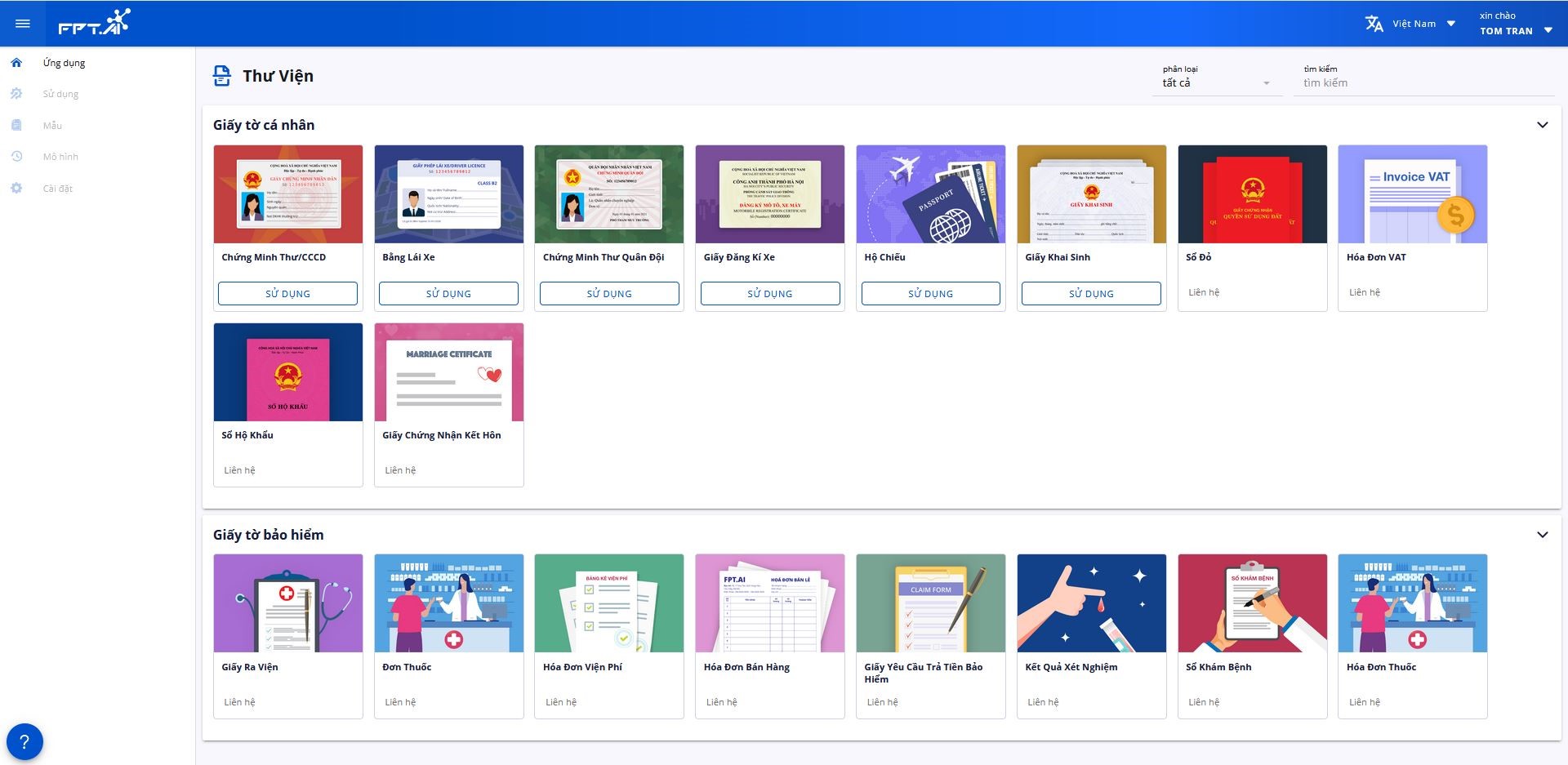Click Liên hệ link under Hóa Đơn VAT

point(1364,292)
